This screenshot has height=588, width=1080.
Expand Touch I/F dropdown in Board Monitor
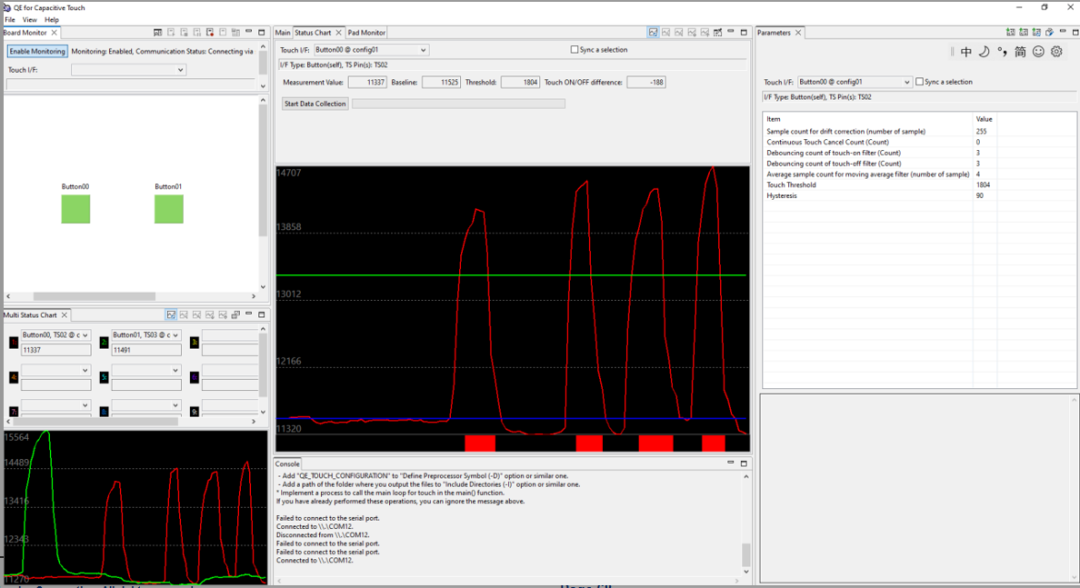click(x=128, y=70)
